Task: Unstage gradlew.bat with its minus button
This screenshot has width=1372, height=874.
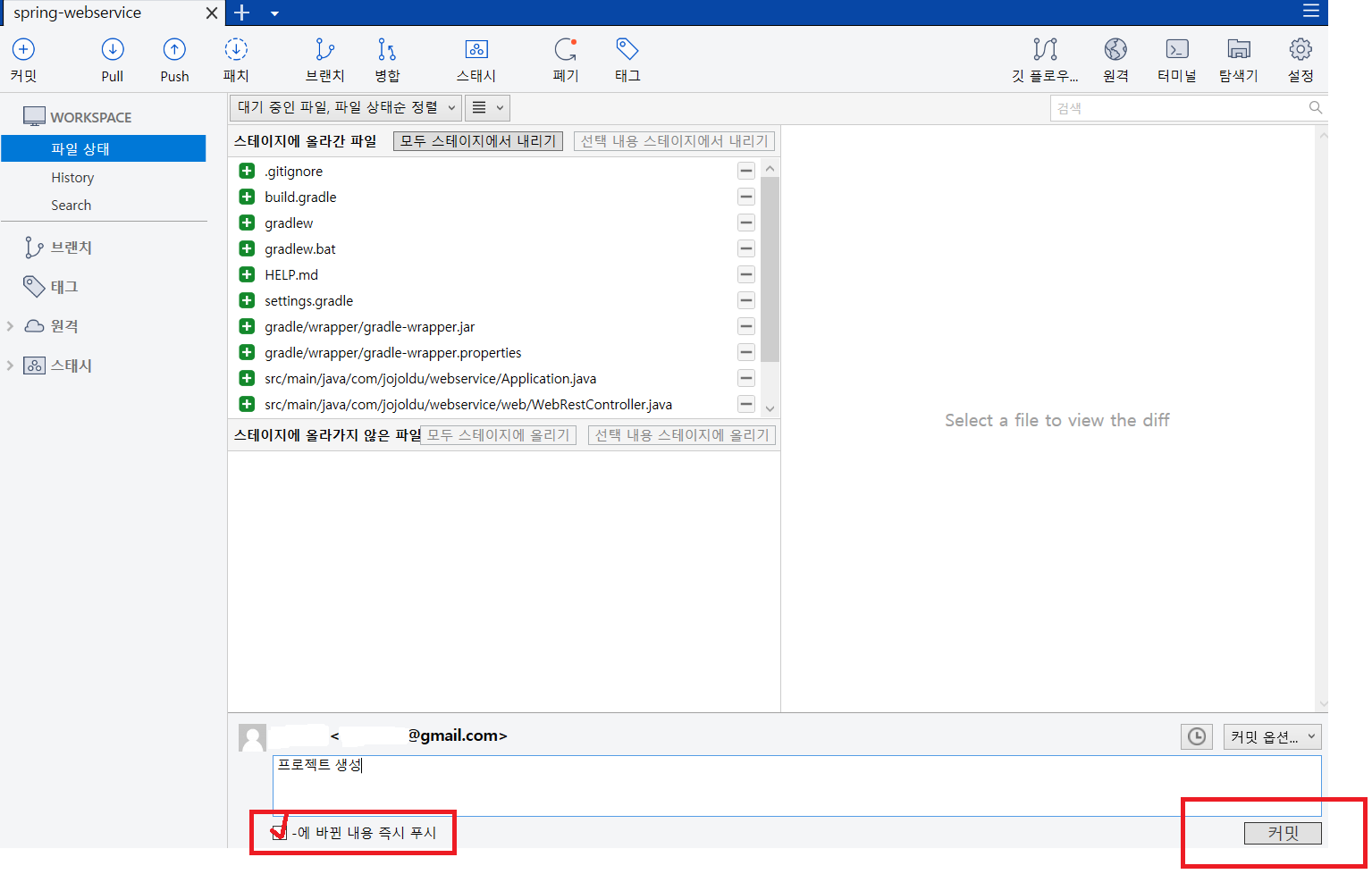Action: click(746, 248)
